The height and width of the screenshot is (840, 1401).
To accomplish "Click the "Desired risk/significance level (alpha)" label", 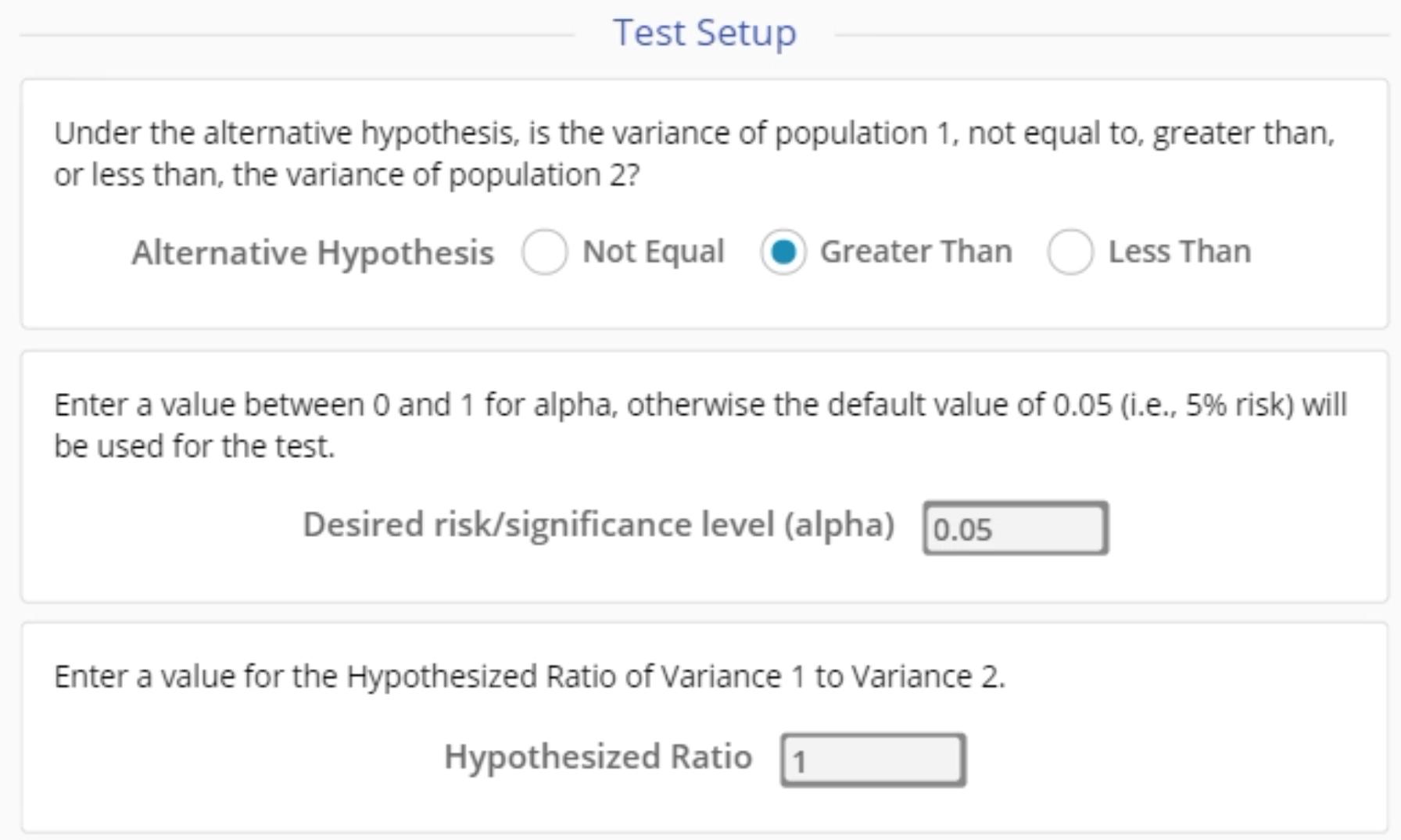I will (598, 524).
